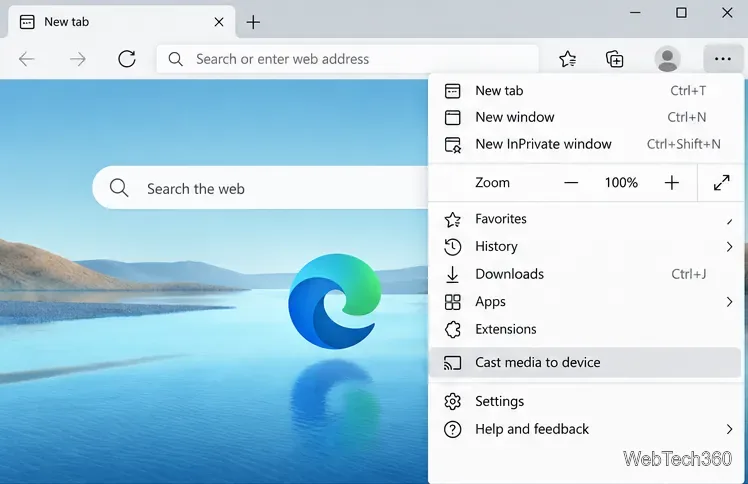Choose New tab from the menu
This screenshot has width=748, height=484.
(x=586, y=91)
